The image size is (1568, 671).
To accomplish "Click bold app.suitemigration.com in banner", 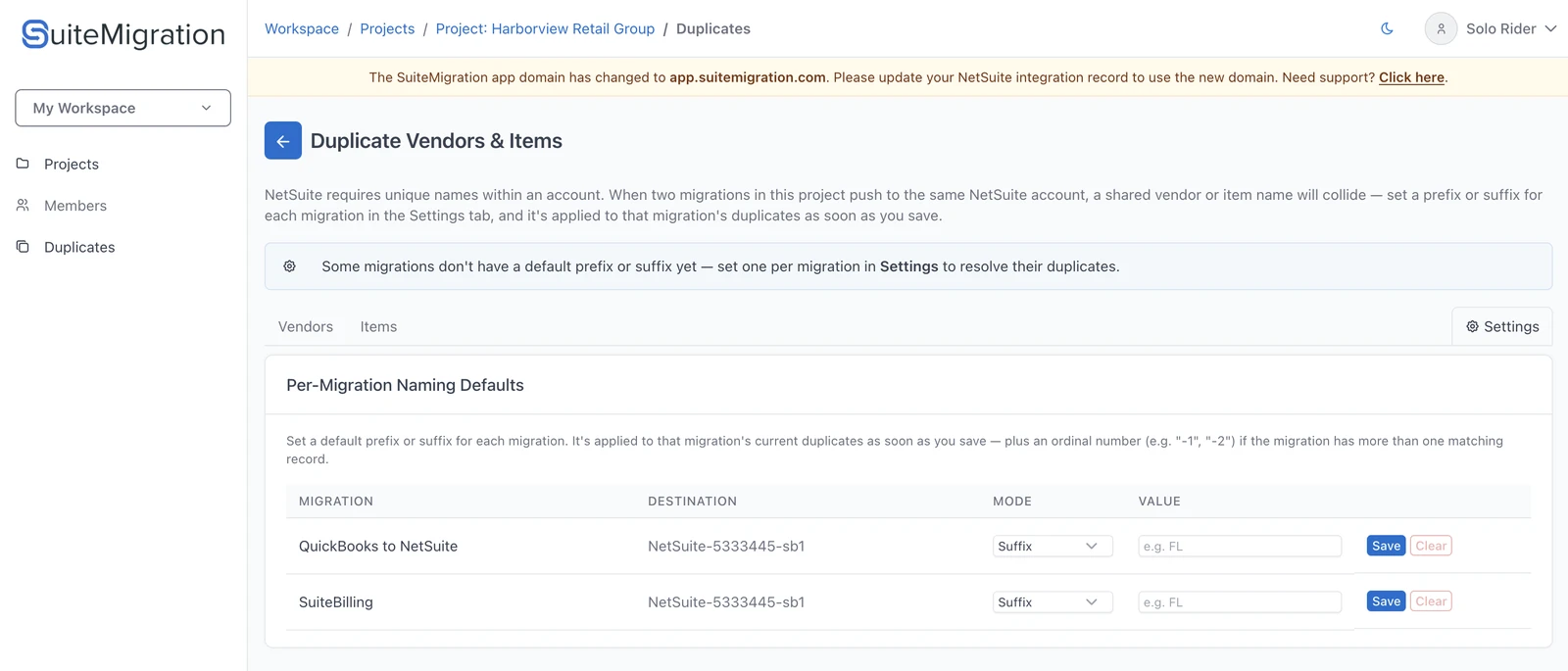I will point(748,77).
